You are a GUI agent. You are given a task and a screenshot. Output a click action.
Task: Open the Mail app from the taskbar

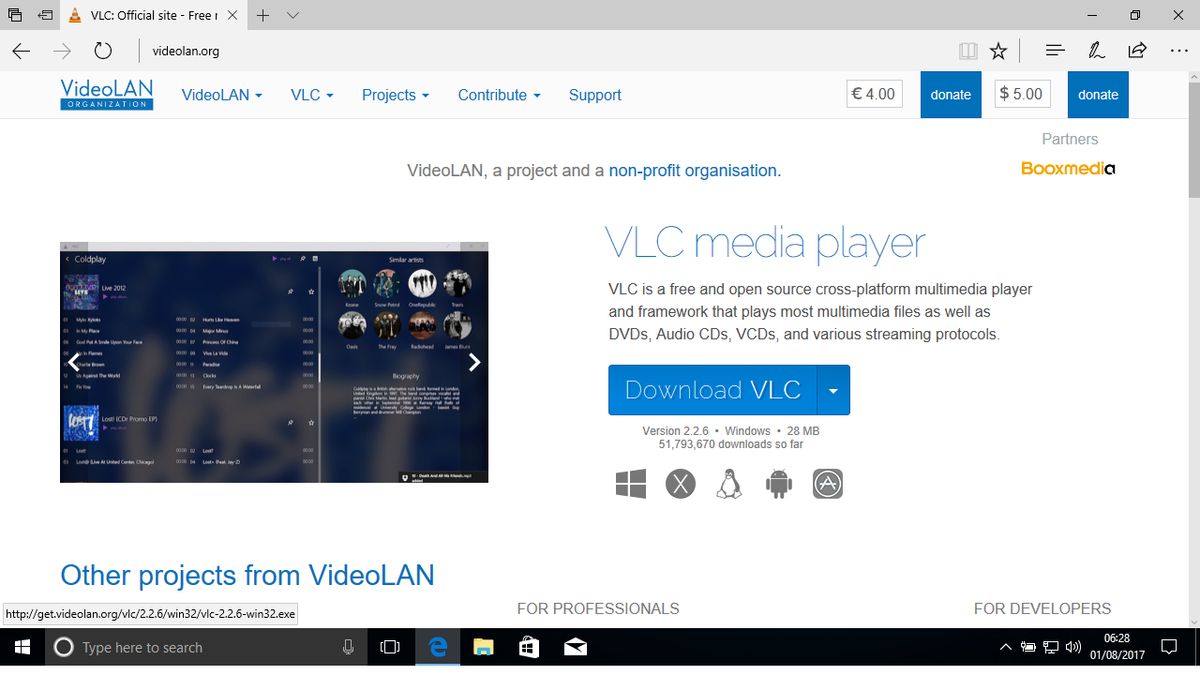coord(575,647)
